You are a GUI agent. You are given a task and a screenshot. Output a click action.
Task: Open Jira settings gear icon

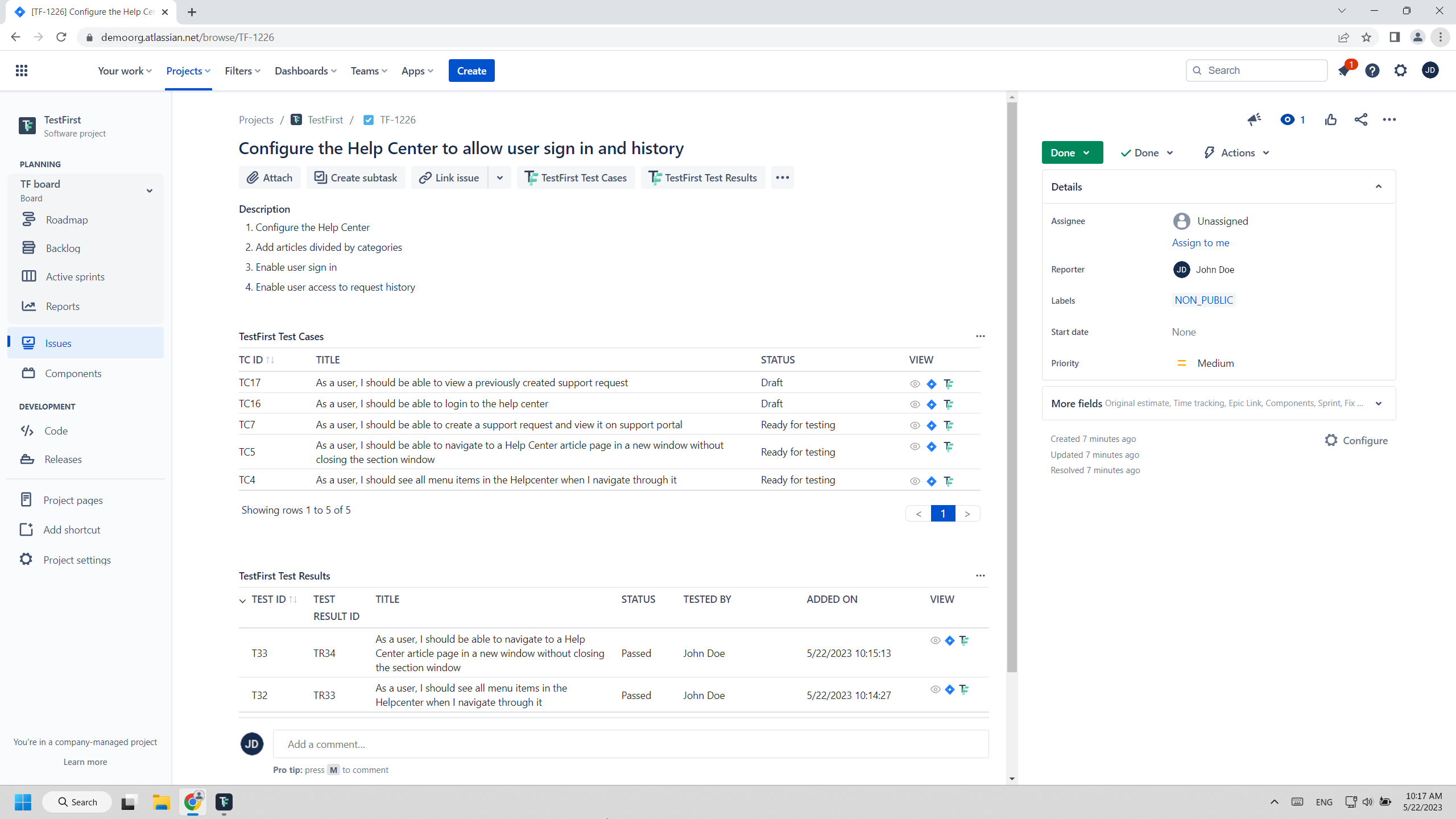(x=1400, y=70)
